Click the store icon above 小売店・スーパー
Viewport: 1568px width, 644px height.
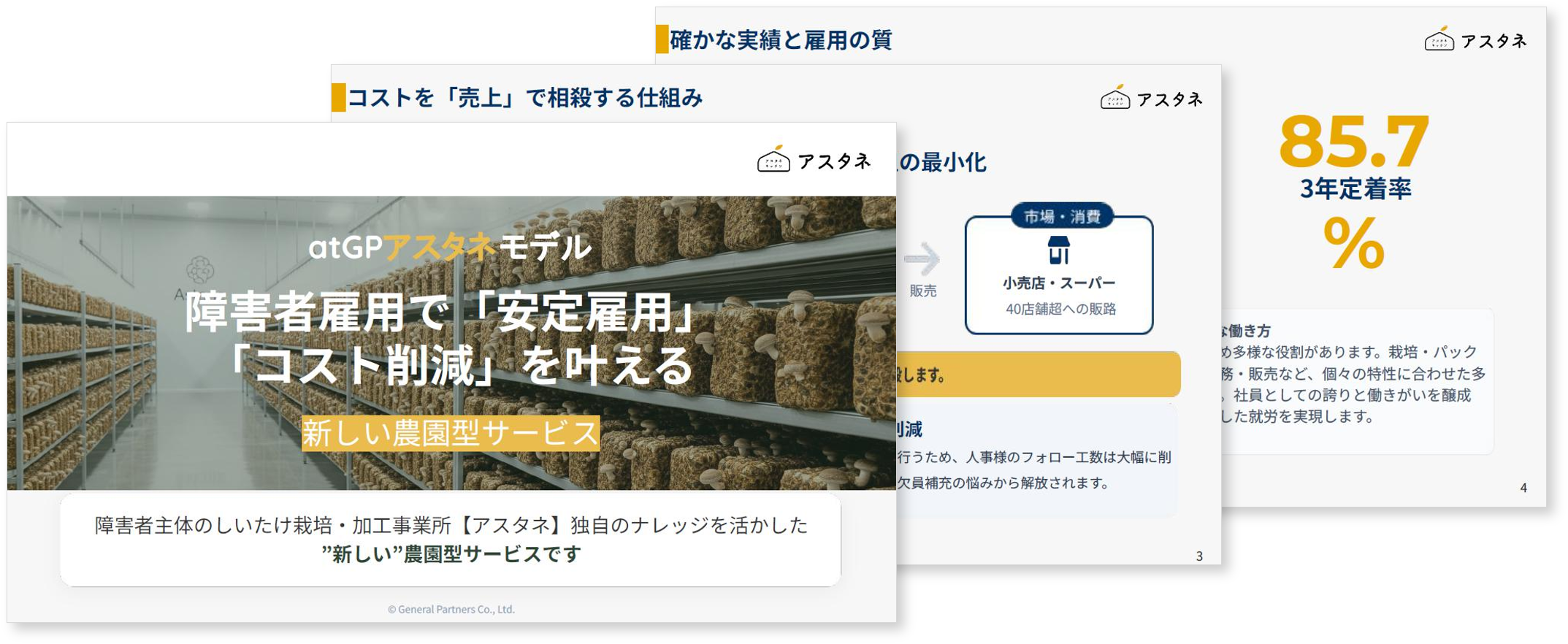point(1059,250)
